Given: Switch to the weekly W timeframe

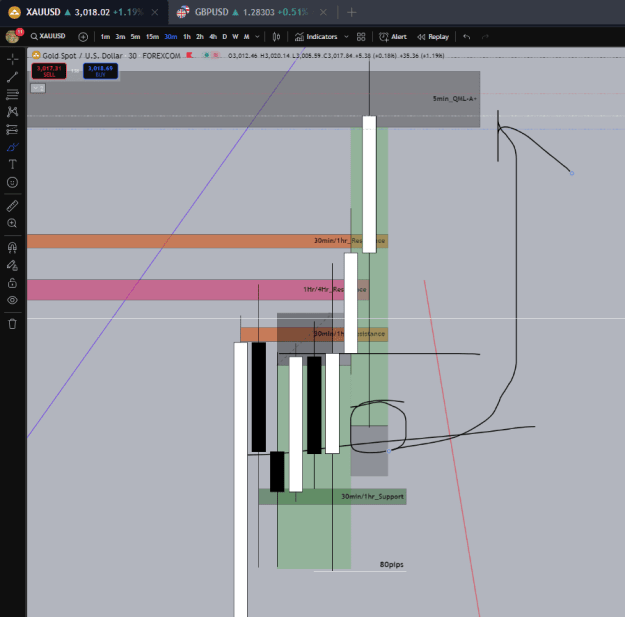Looking at the screenshot, I should point(235,37).
